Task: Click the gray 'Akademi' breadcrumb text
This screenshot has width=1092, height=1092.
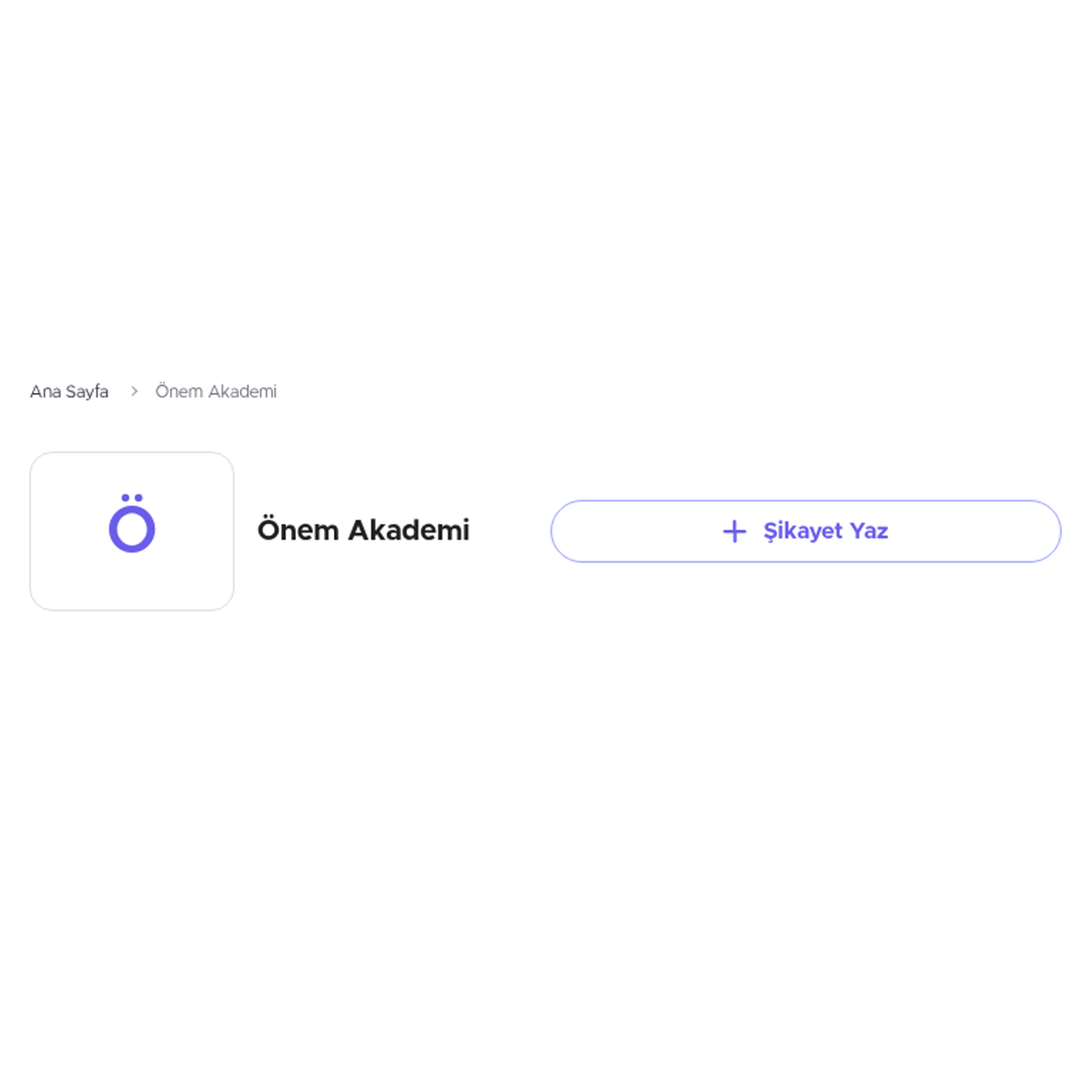Action: tap(242, 391)
